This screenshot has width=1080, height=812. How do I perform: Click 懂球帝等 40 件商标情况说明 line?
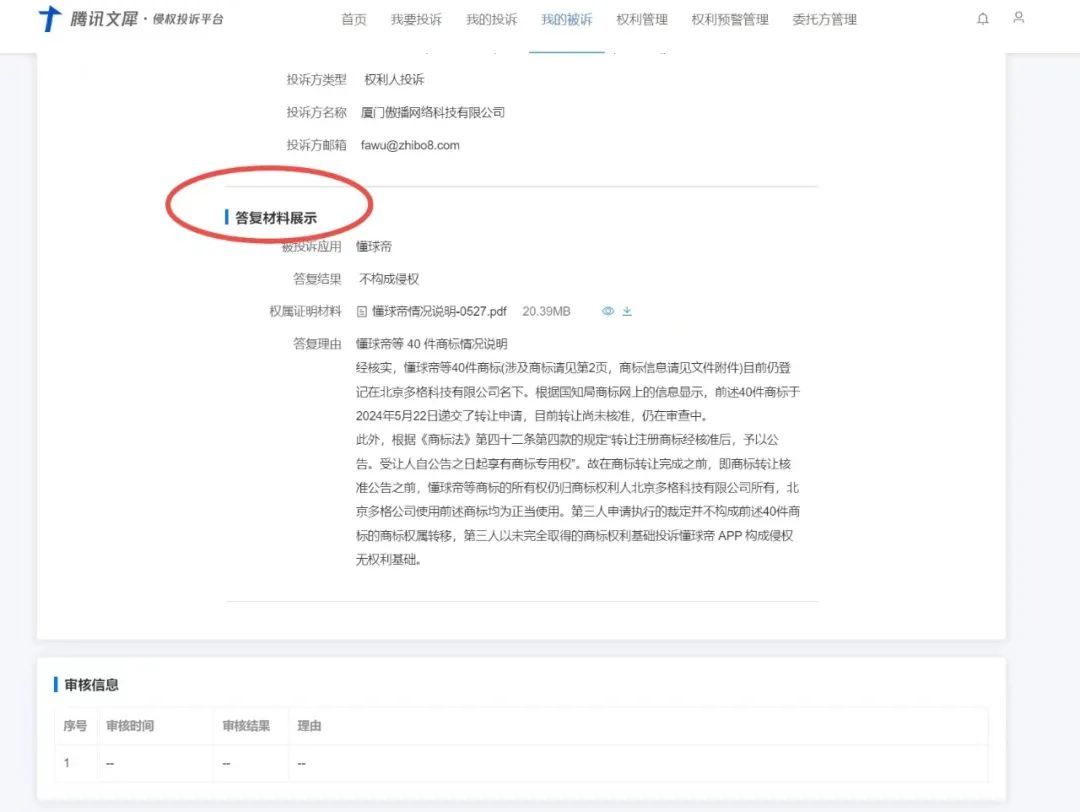coord(431,344)
